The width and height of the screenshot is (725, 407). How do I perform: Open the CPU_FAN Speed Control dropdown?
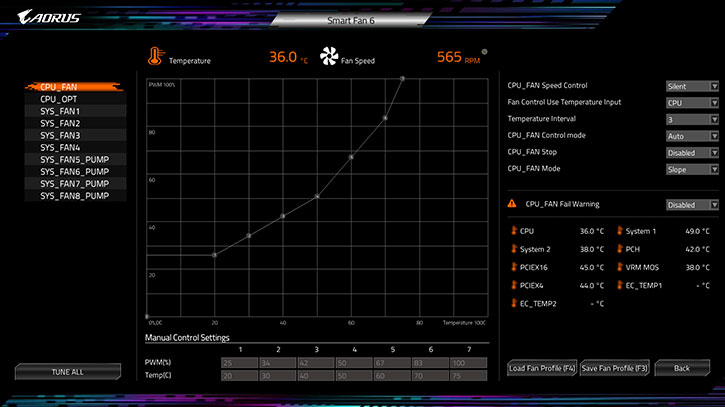(x=692, y=87)
